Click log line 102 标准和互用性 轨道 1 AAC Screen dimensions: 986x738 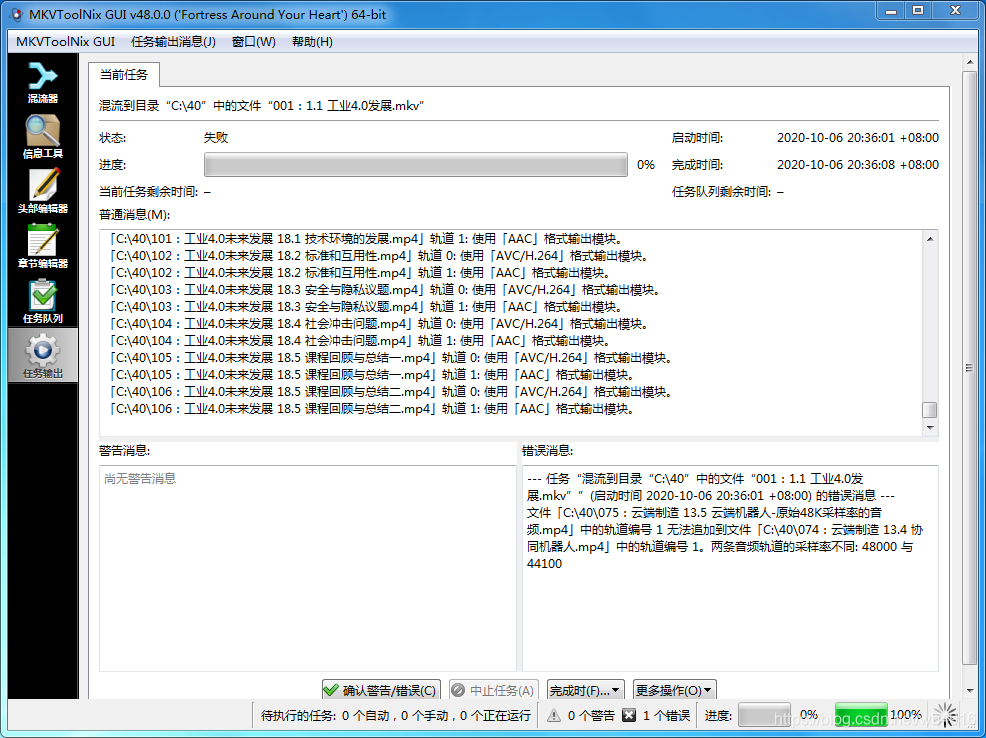[x=360, y=273]
